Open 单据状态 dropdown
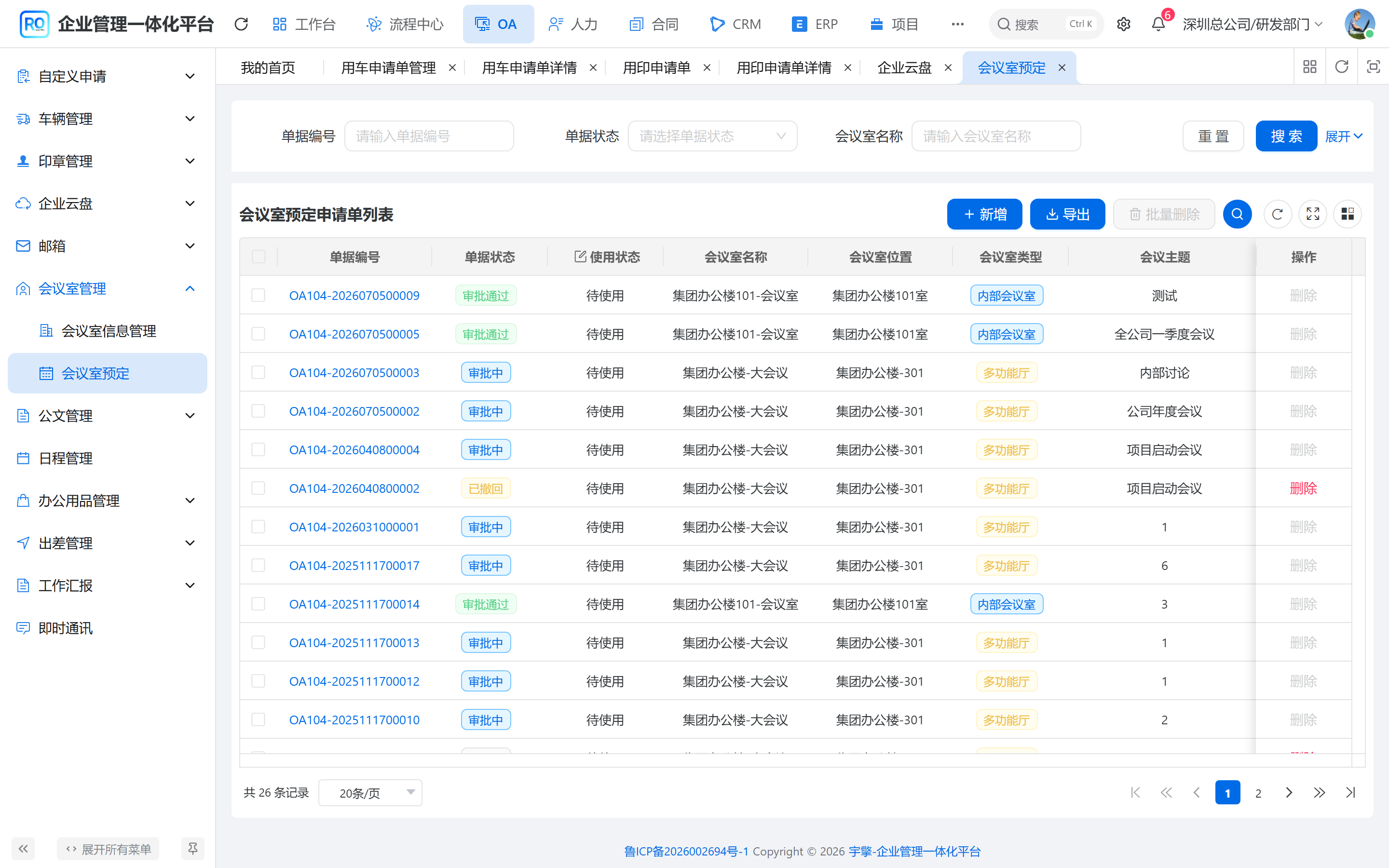Screen dimensions: 1389x868 pos(712,136)
